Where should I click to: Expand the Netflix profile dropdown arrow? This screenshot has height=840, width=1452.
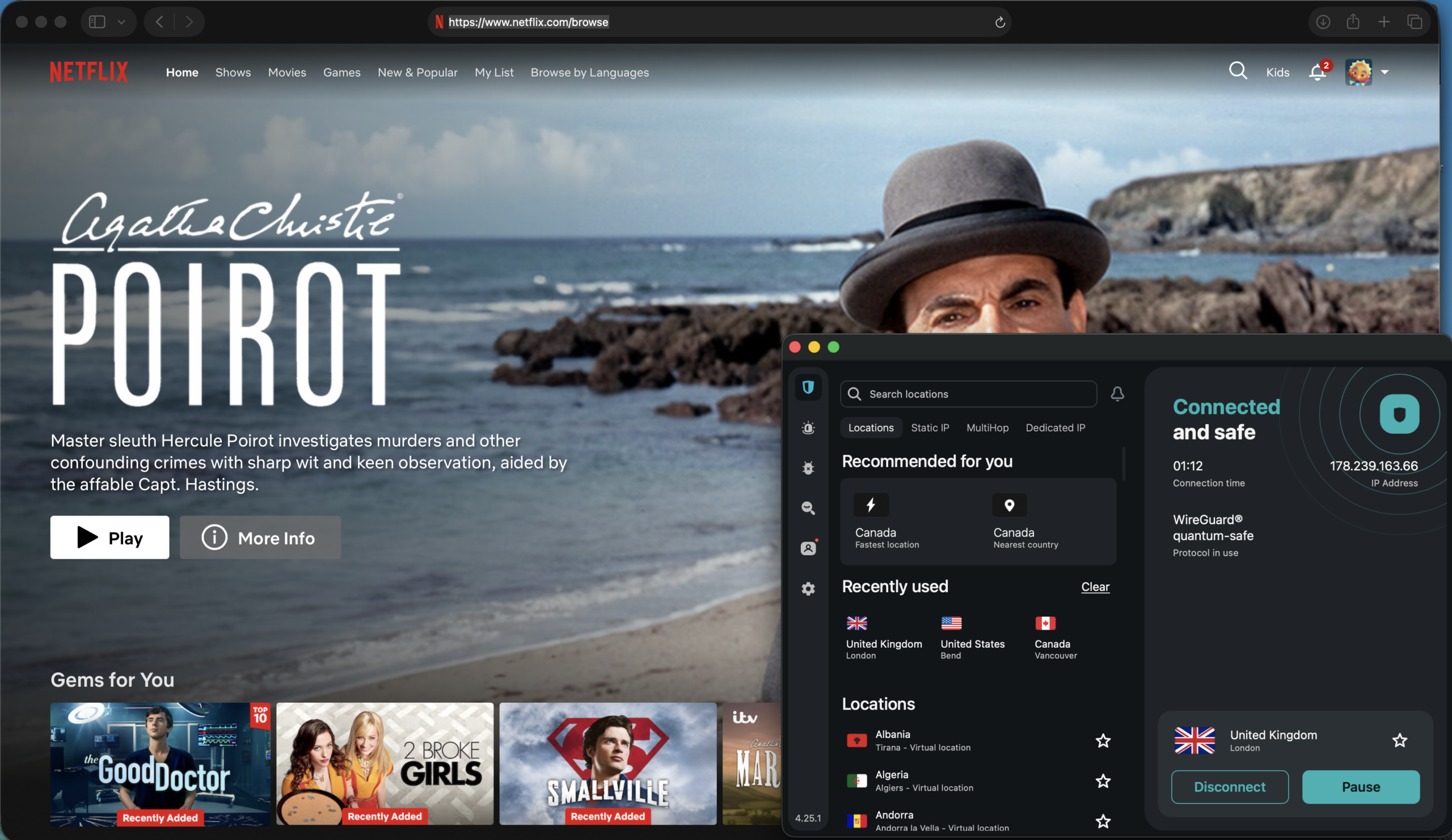point(1385,72)
